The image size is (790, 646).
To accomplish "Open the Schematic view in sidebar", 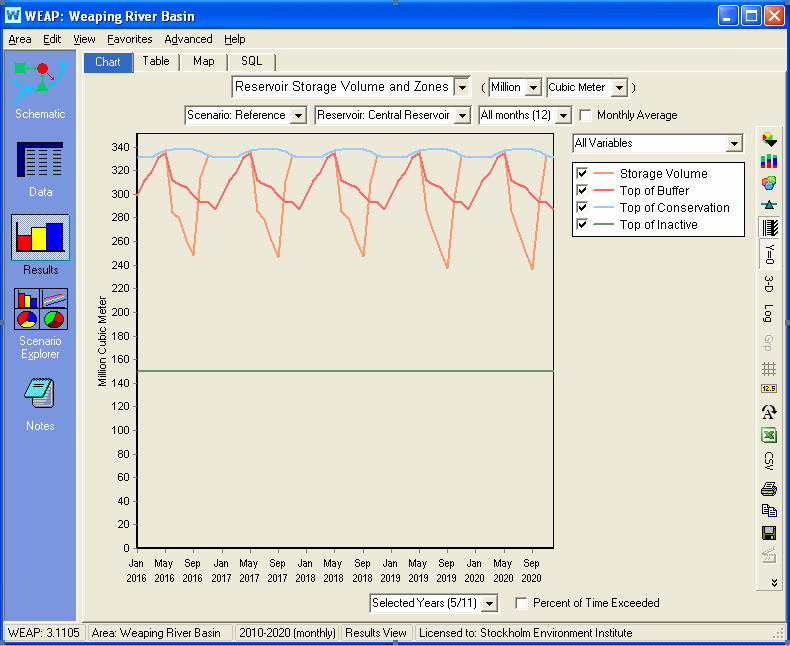I will (40, 88).
